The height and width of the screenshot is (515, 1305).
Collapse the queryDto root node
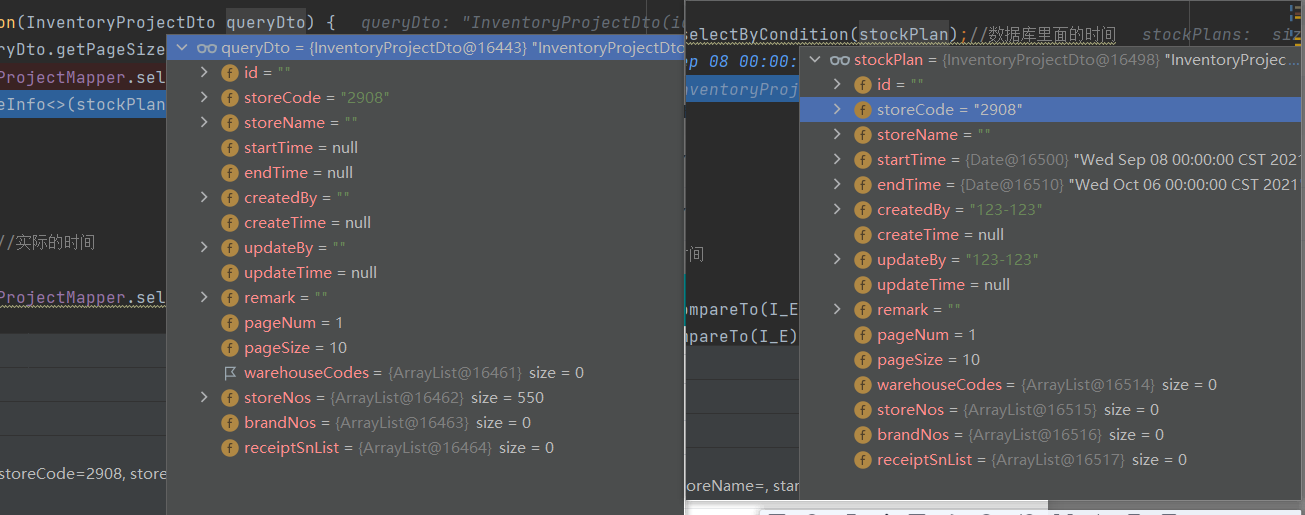pos(182,48)
